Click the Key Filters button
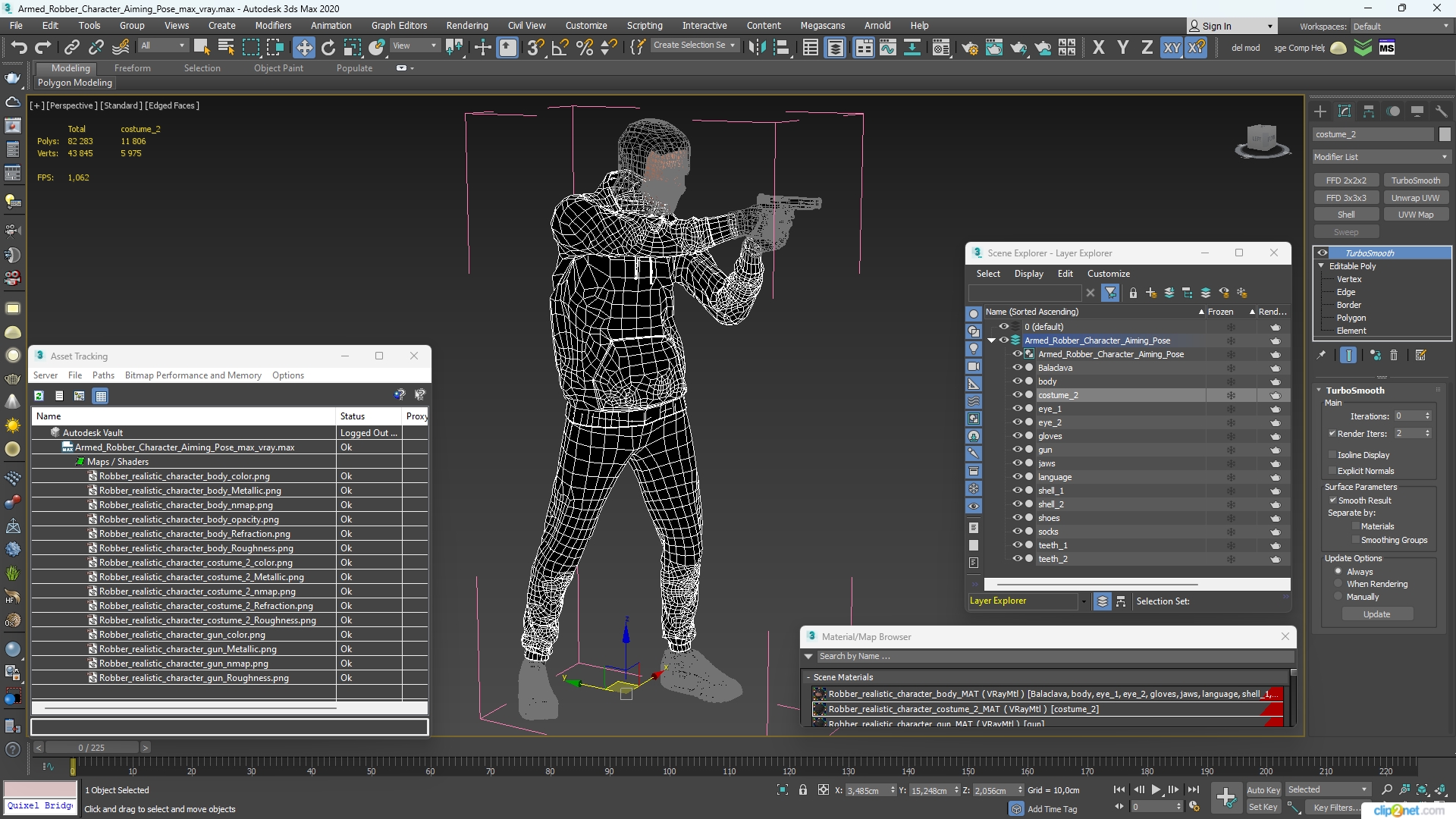Screen dimensions: 1456x819 (x=1336, y=808)
